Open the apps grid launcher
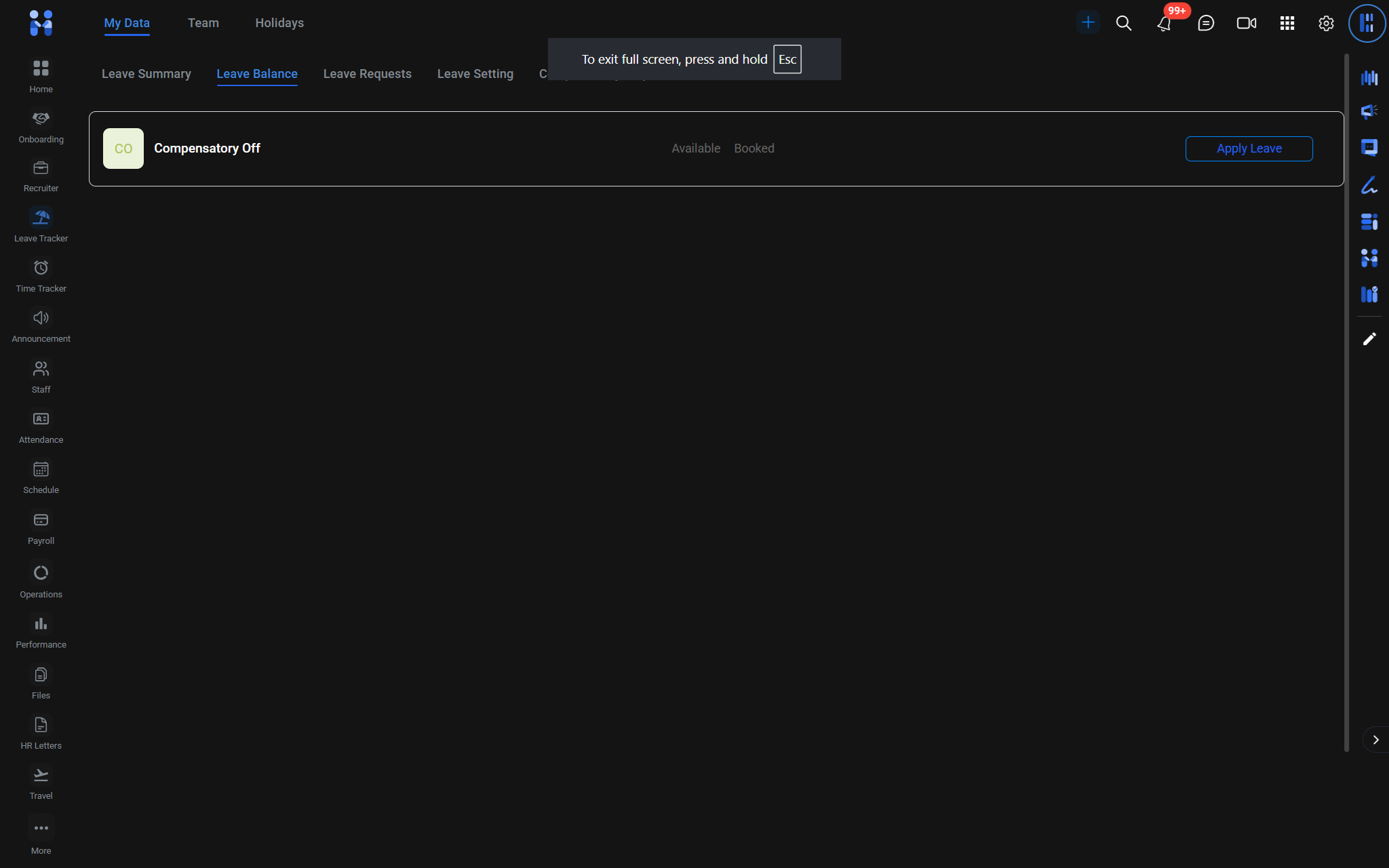Screen dimensions: 1389x868 pos(1287,23)
